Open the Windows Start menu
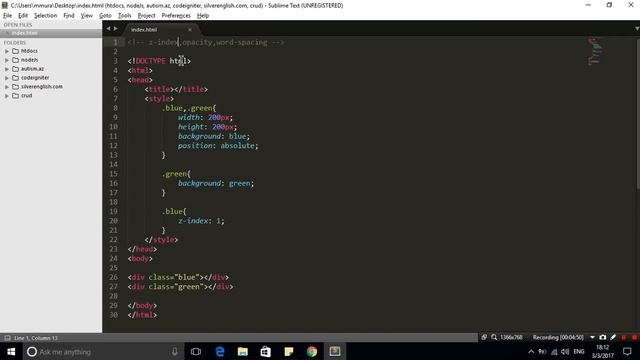 (11, 351)
